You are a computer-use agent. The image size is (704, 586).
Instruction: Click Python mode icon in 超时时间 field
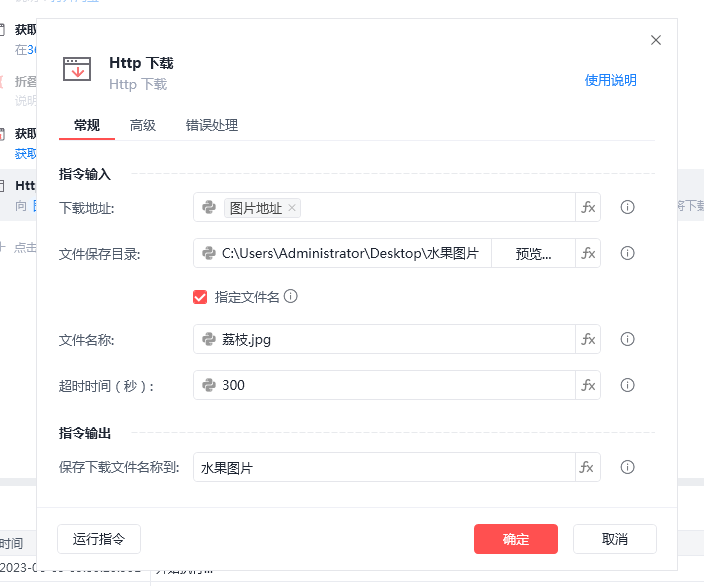coord(209,385)
